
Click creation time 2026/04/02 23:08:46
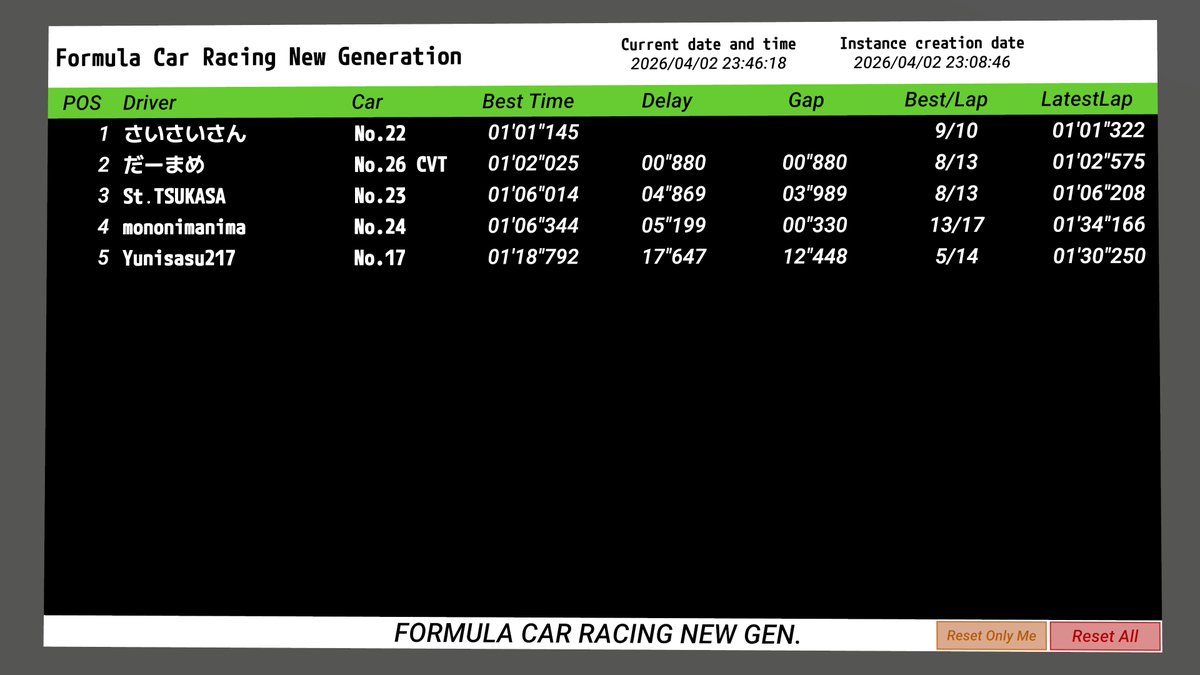931,62
